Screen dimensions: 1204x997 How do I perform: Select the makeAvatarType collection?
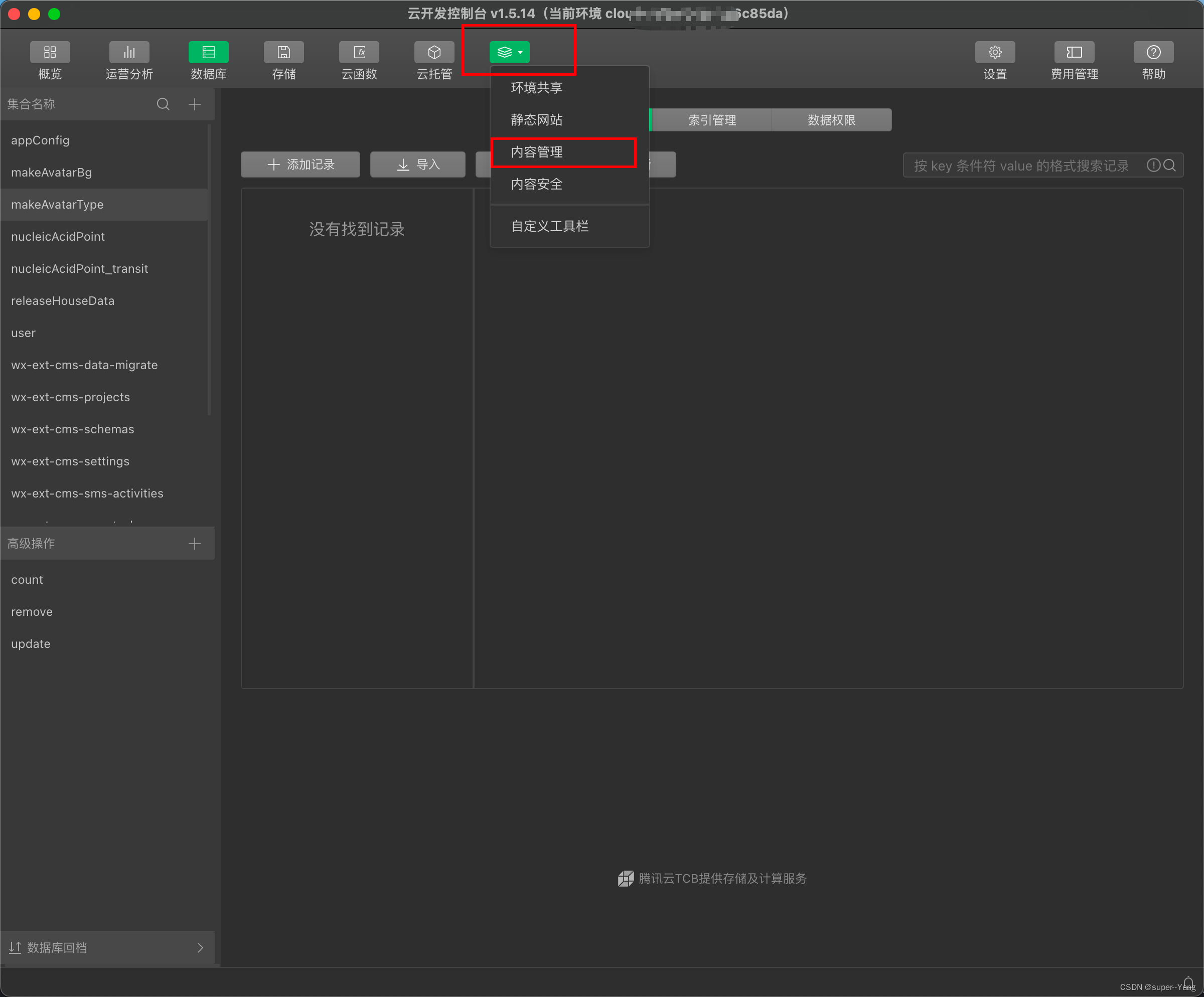104,205
